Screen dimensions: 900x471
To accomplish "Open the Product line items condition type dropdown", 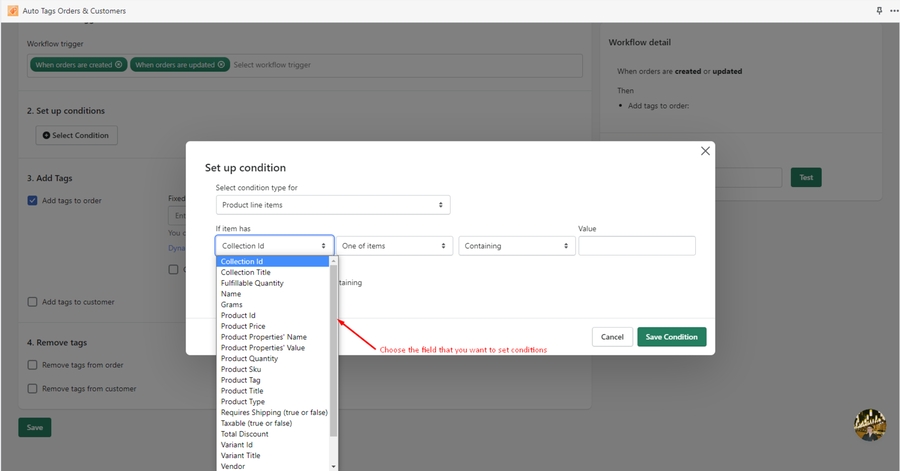I will 333,205.
